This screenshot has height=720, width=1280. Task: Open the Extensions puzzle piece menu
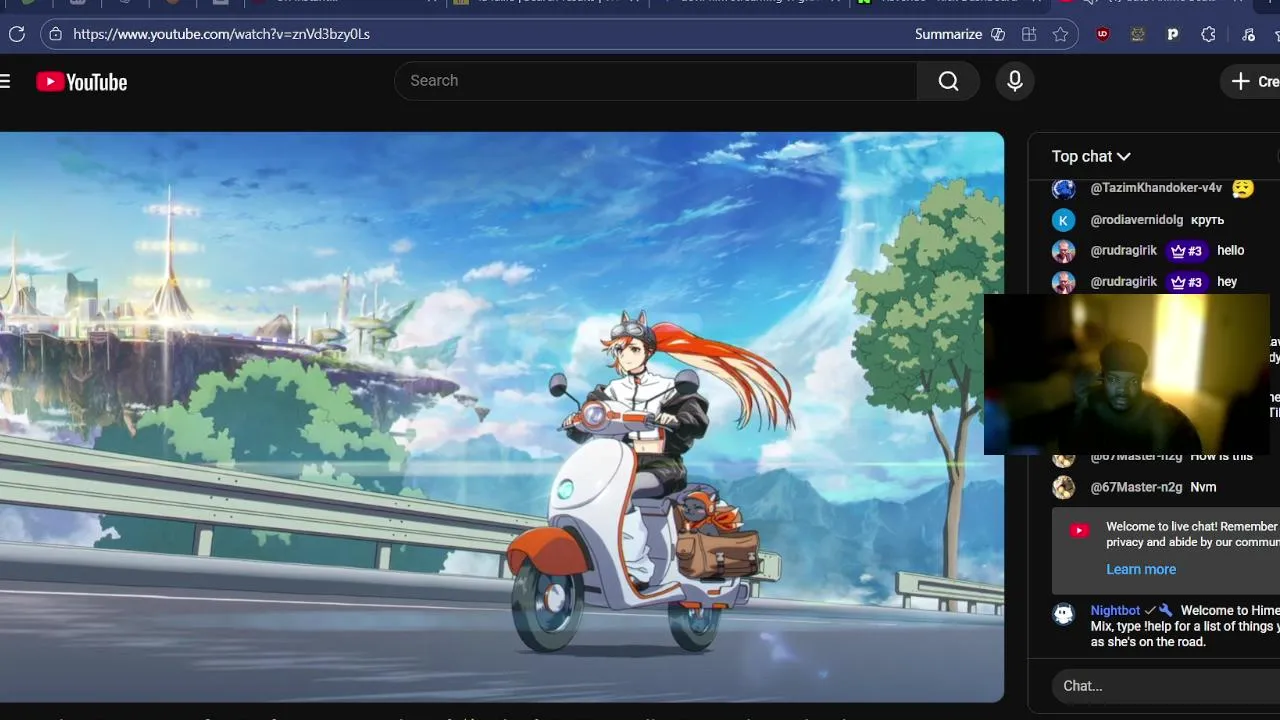[1208, 34]
